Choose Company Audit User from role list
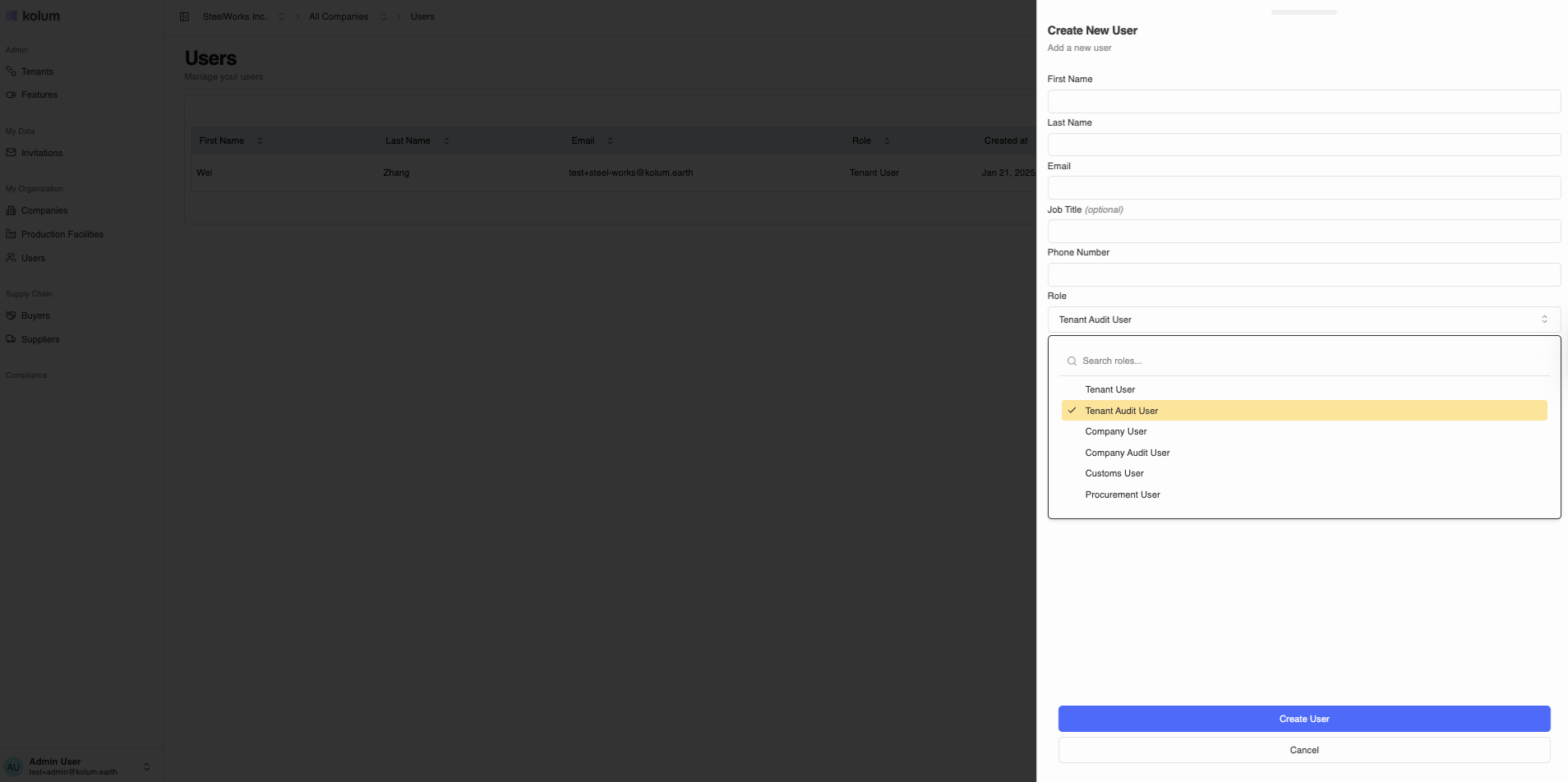Screen dimensions: 1568x782 click(1127, 453)
